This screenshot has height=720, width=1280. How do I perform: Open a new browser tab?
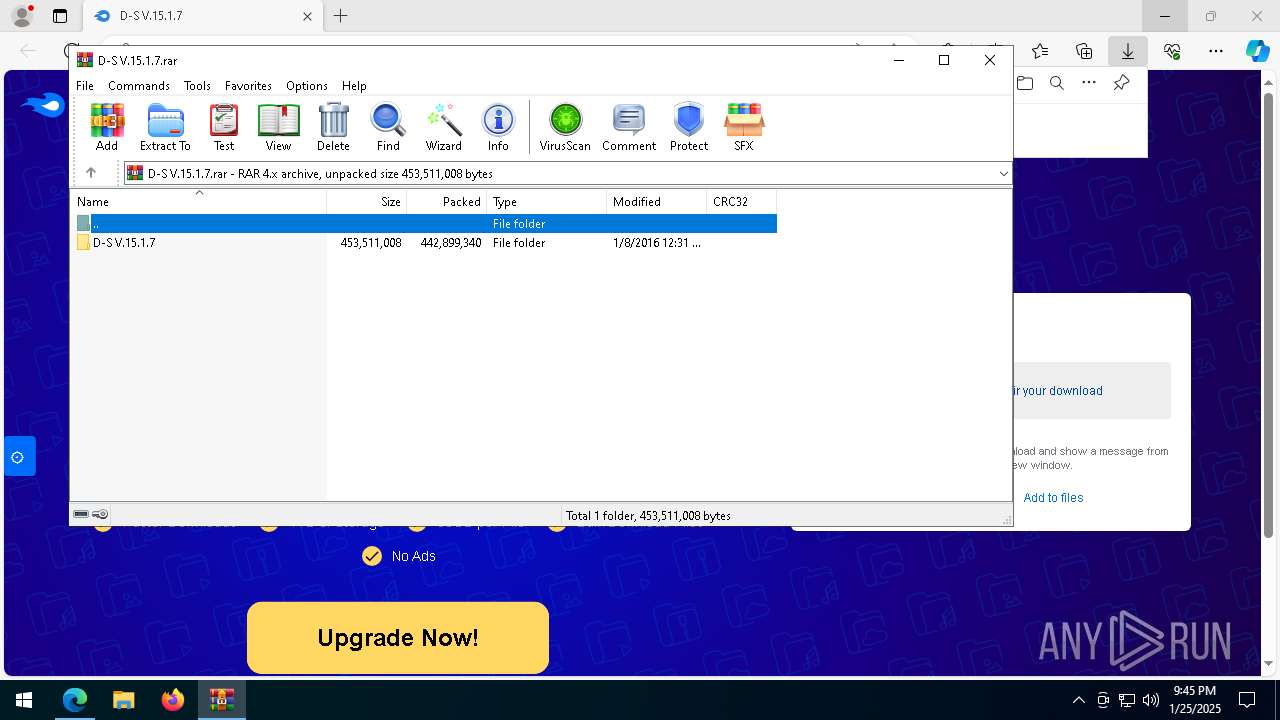coord(341,16)
